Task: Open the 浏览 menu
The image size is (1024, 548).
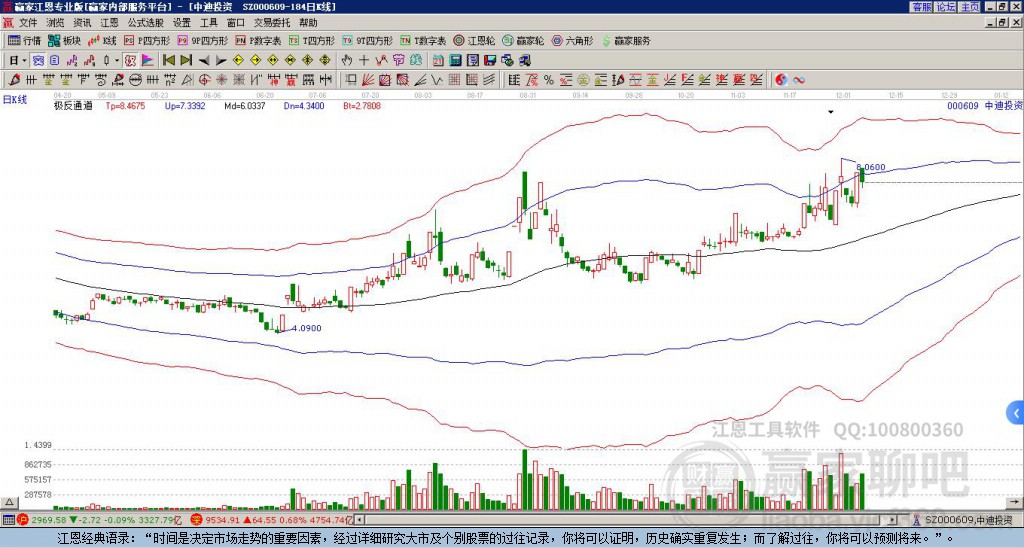Action: (x=55, y=23)
